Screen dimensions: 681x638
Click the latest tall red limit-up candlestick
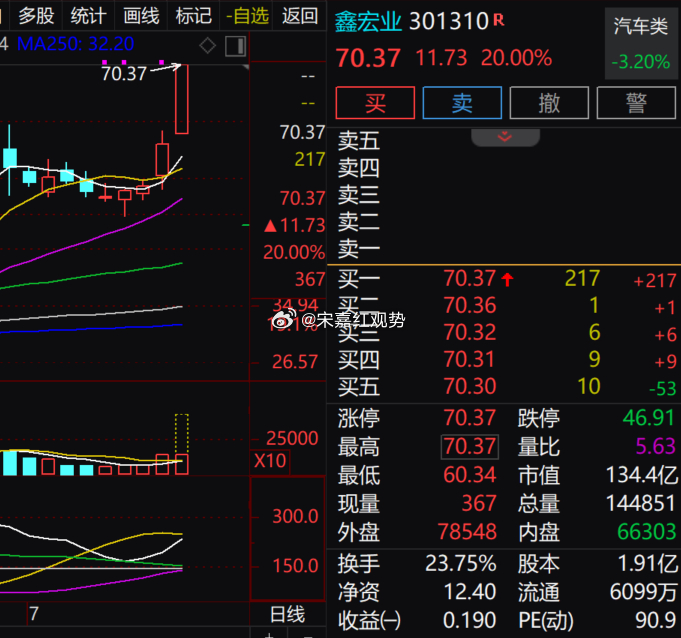coord(182,99)
